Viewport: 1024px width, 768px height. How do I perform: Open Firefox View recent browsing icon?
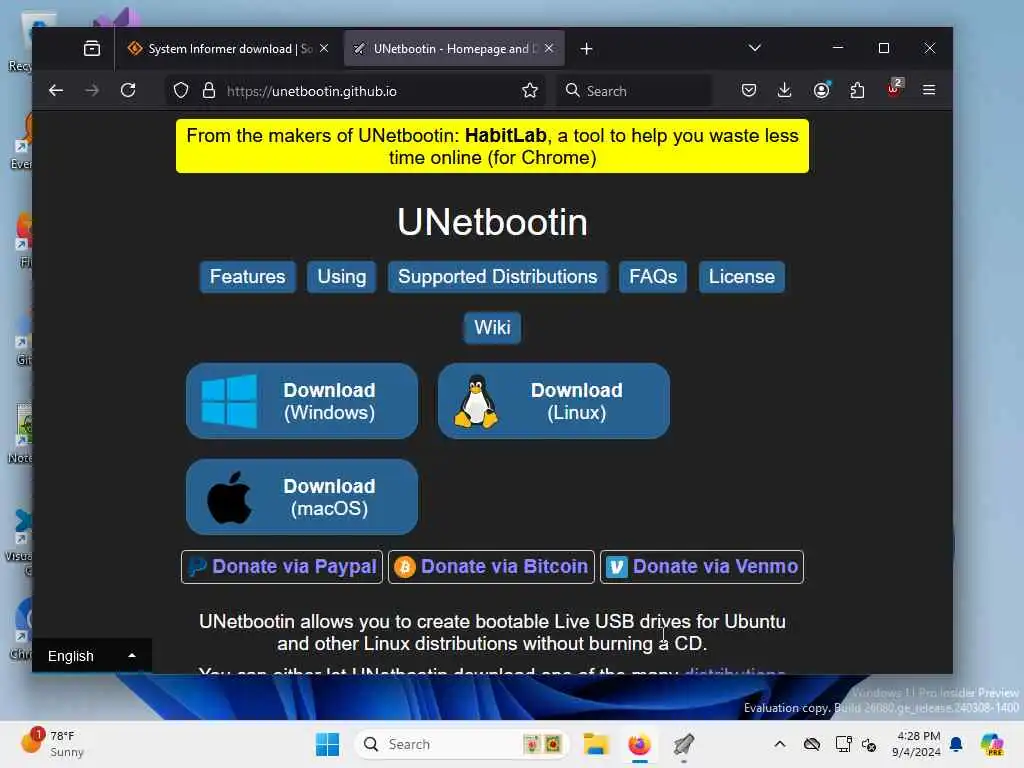click(x=92, y=48)
